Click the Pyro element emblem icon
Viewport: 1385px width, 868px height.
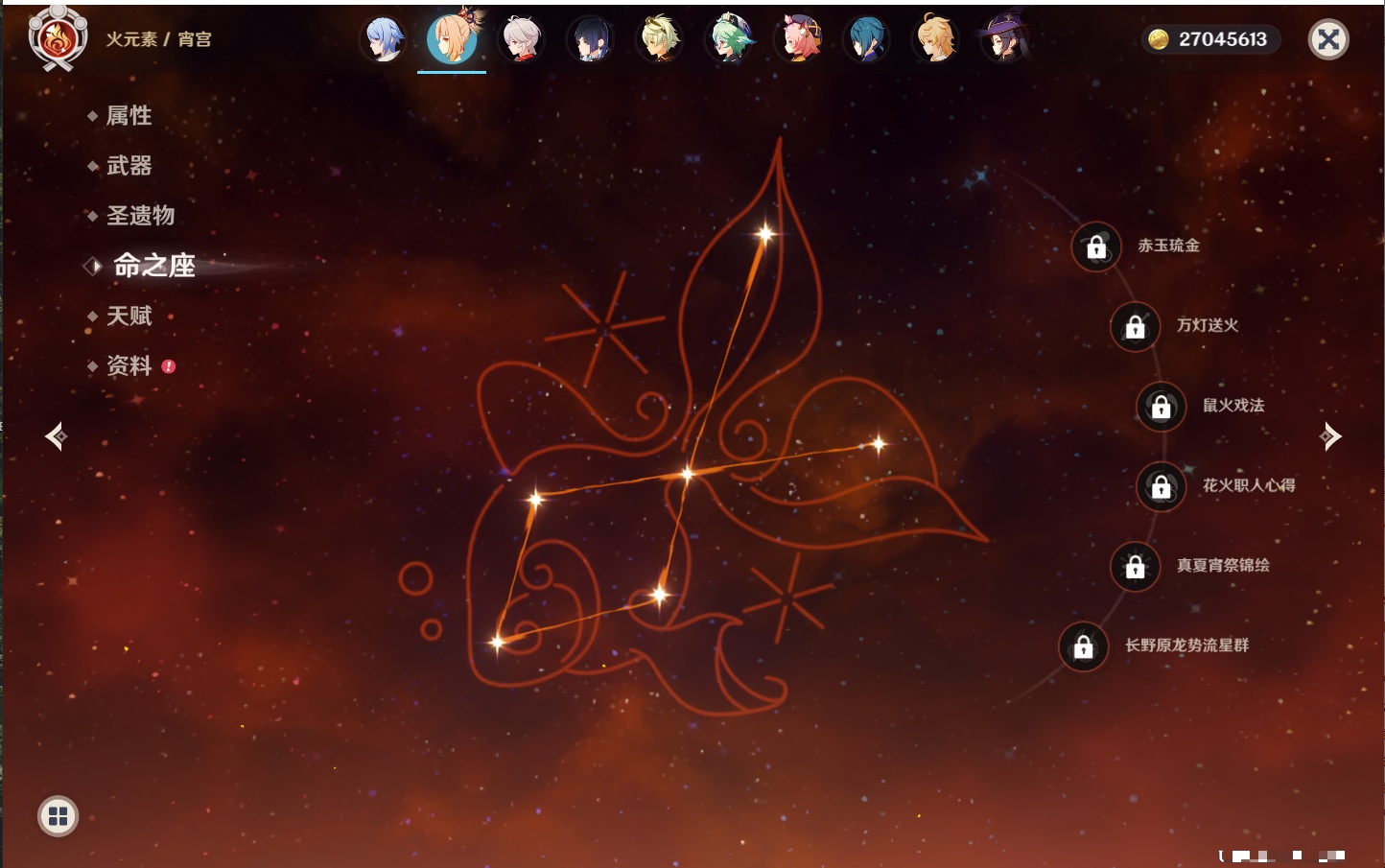[x=58, y=38]
